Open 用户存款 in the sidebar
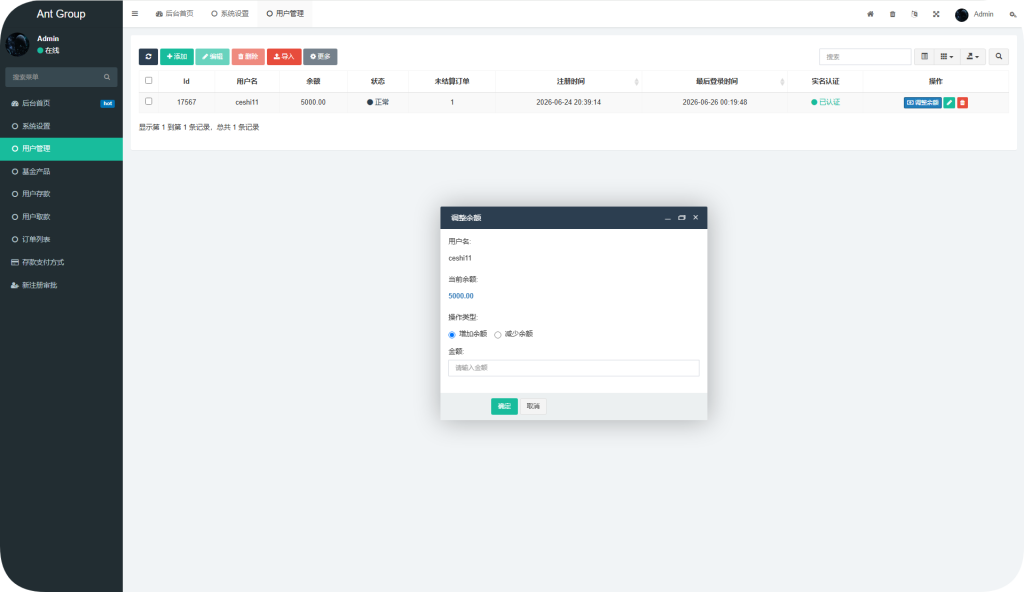 coord(61,194)
